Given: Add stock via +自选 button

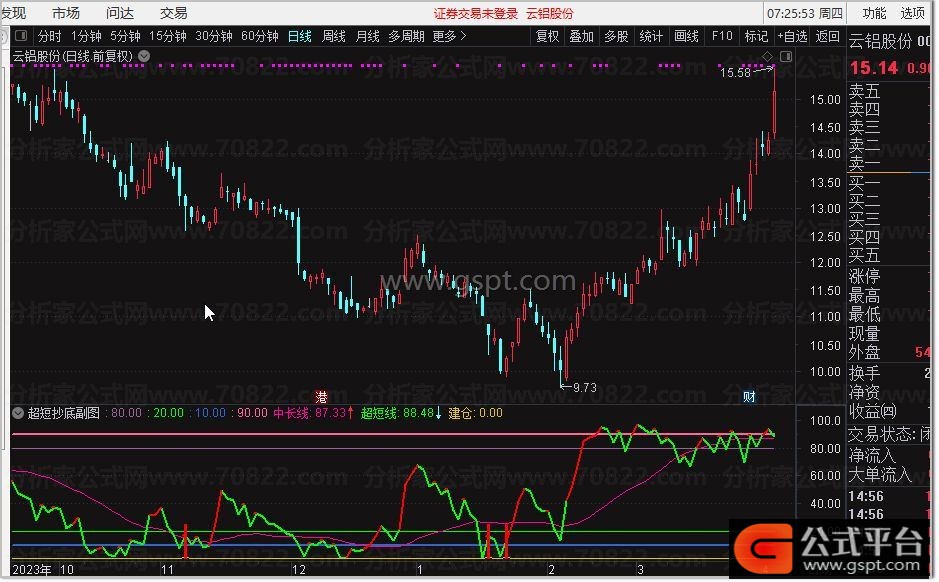Looking at the screenshot, I should (792, 37).
